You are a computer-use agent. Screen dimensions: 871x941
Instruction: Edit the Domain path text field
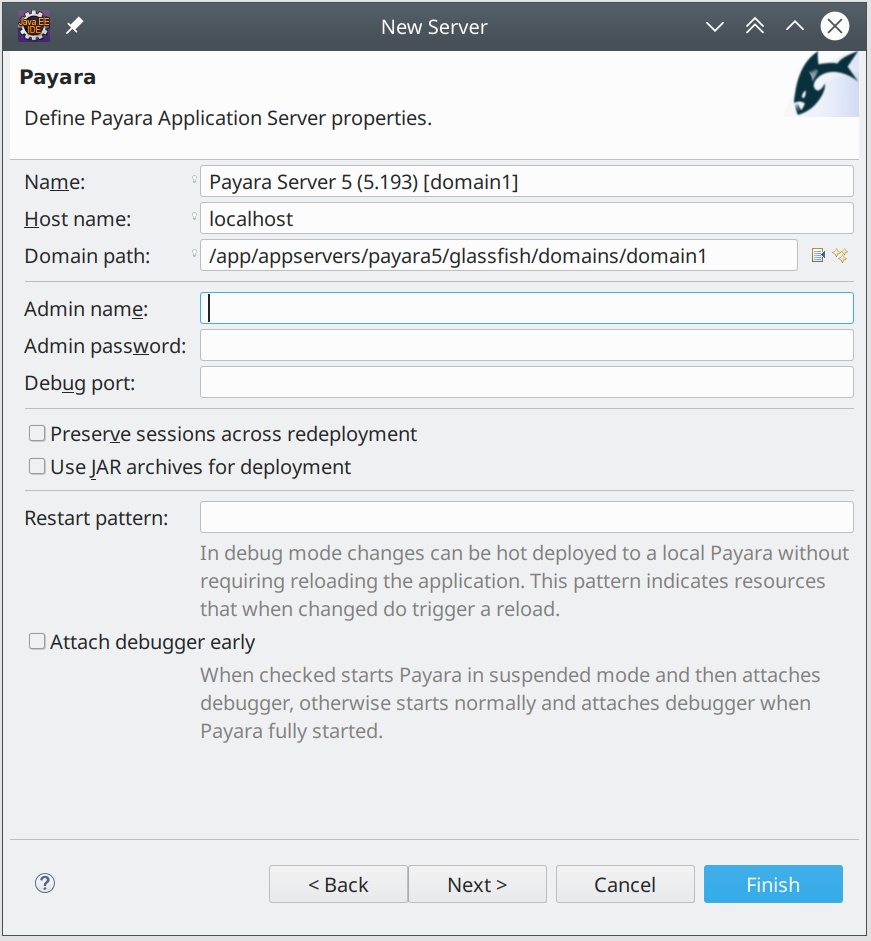[x=499, y=256]
